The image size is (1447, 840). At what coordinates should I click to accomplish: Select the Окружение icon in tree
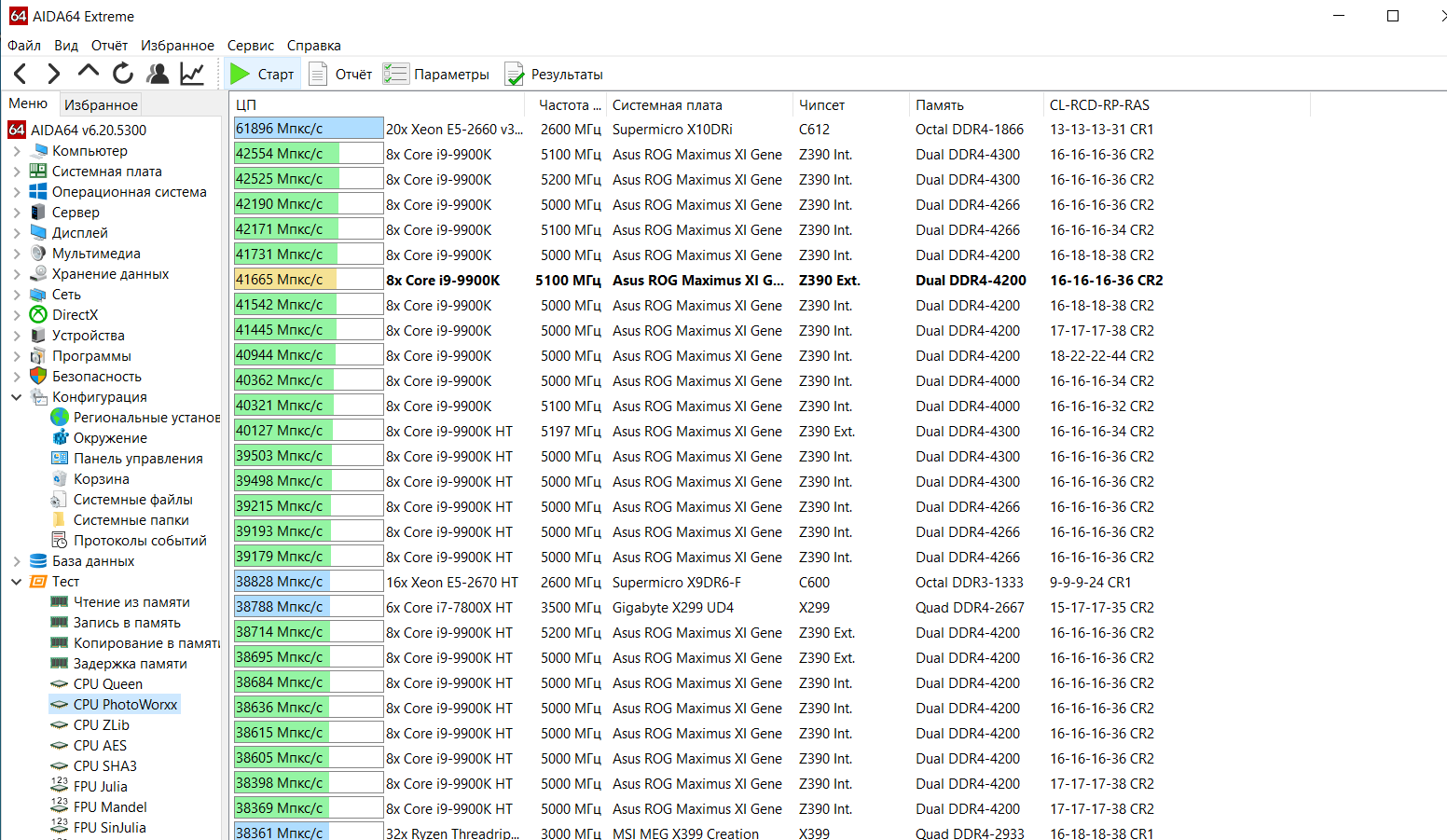(60, 438)
